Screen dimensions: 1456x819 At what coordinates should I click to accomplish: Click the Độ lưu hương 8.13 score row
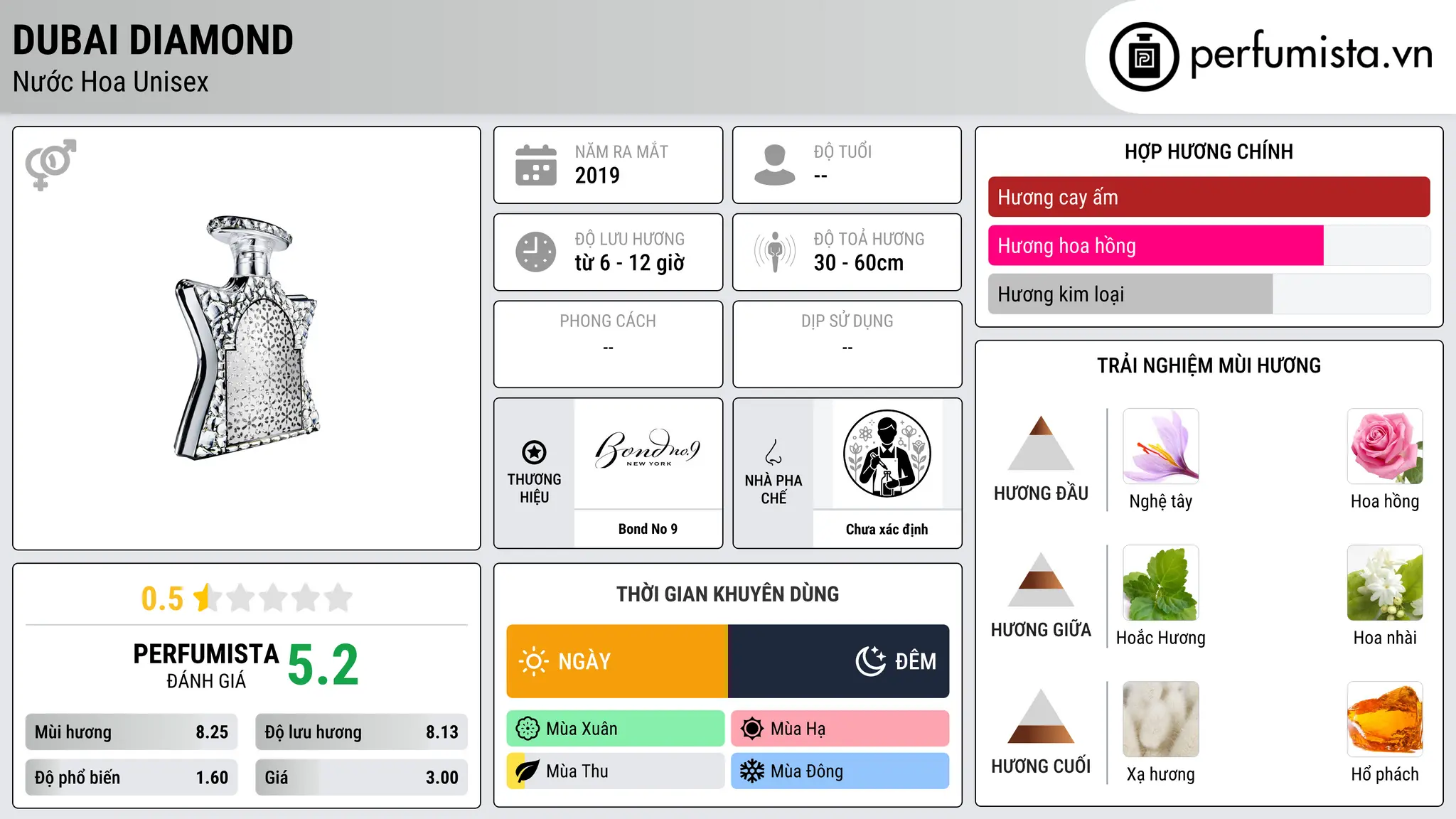coord(361,732)
